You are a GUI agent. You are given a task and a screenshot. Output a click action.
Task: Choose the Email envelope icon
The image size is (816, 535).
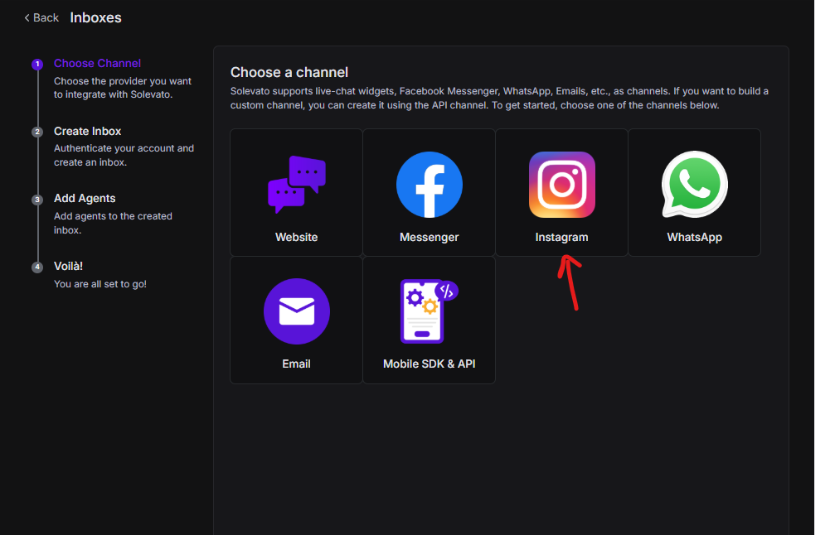[x=297, y=311]
